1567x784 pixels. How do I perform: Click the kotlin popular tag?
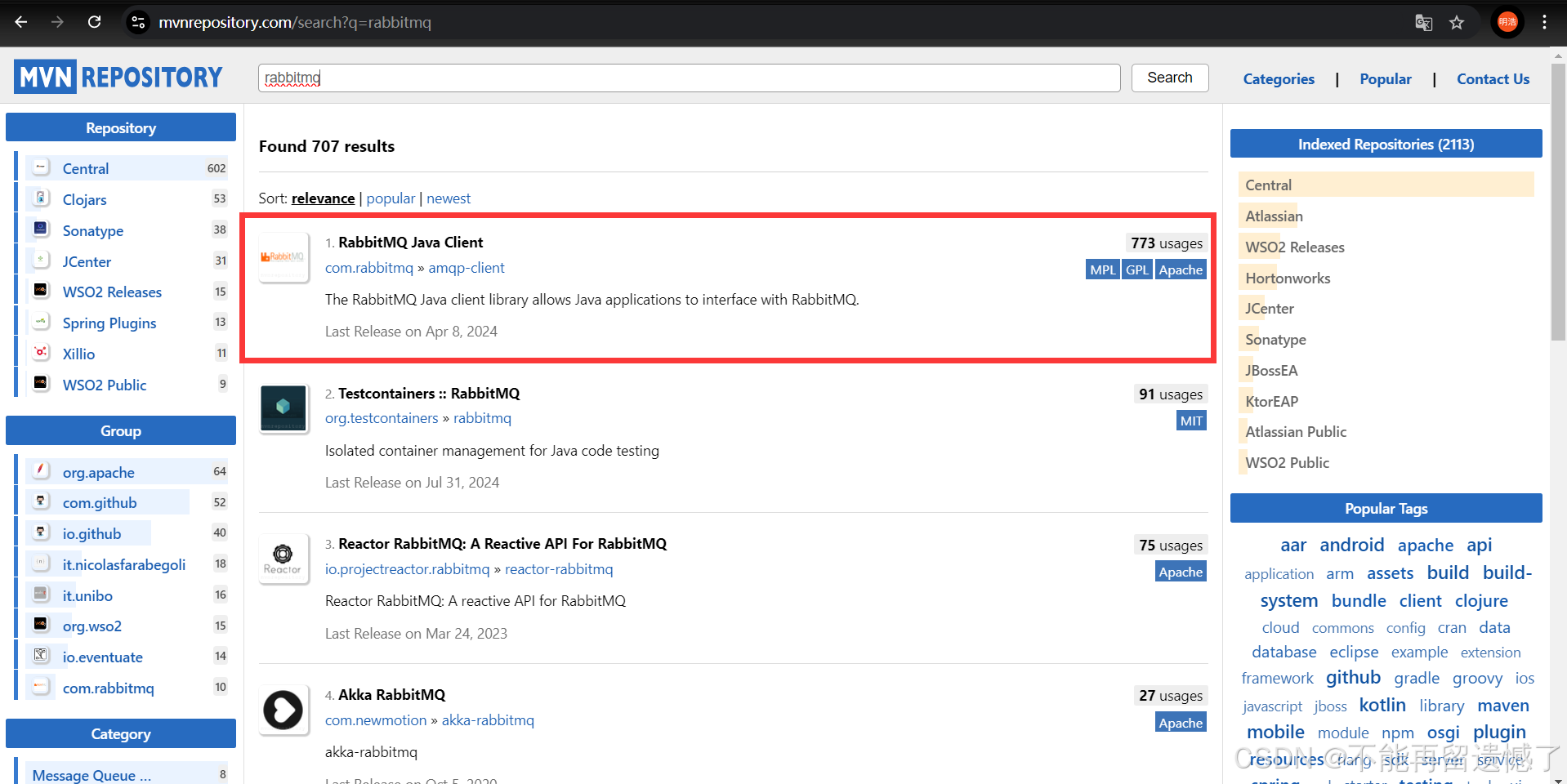(x=1382, y=705)
